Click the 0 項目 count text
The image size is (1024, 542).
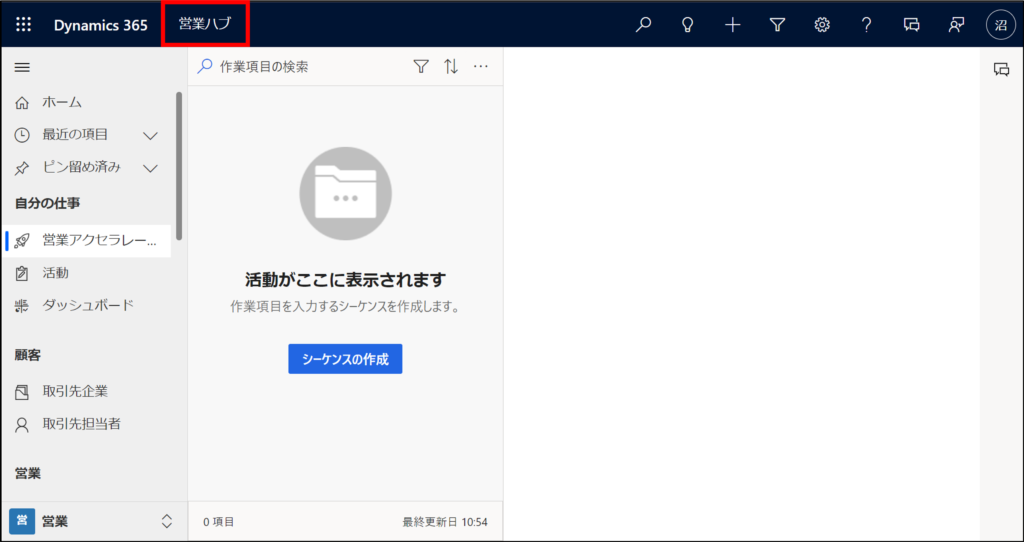(219, 522)
